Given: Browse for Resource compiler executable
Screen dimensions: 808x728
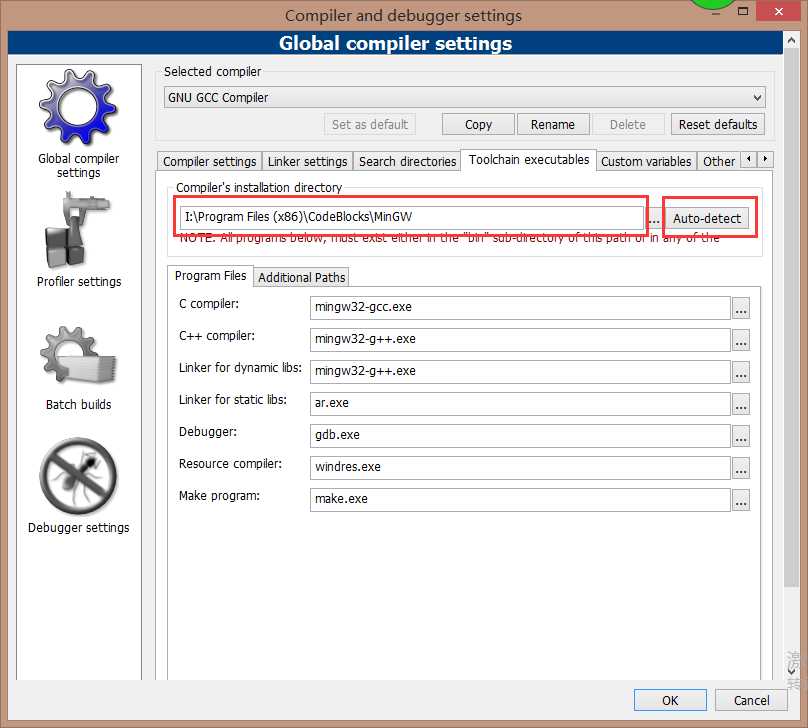Looking at the screenshot, I should tap(741, 468).
